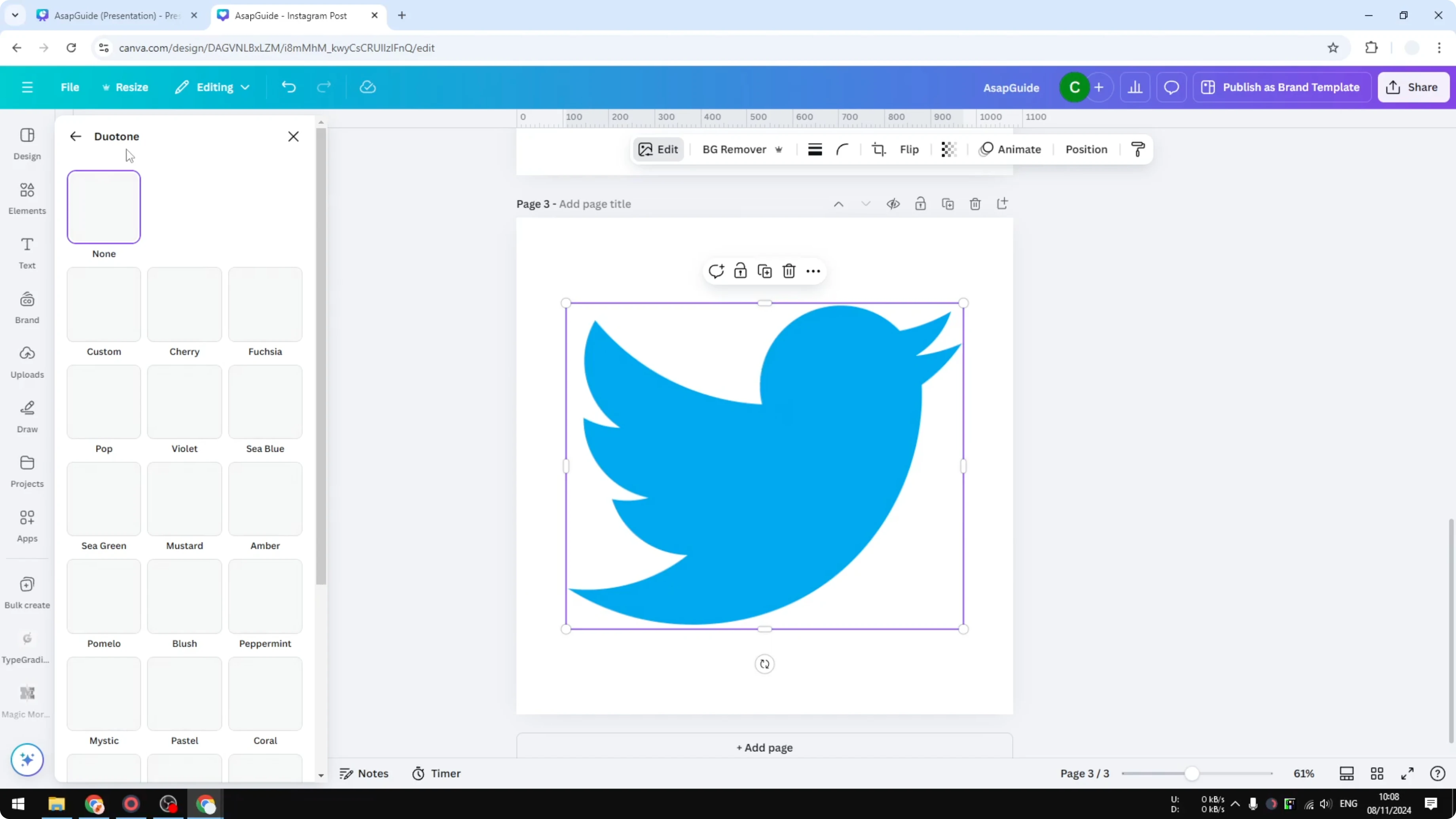Open the Uploads panel
Viewport: 1456px width, 819px height.
point(27,362)
